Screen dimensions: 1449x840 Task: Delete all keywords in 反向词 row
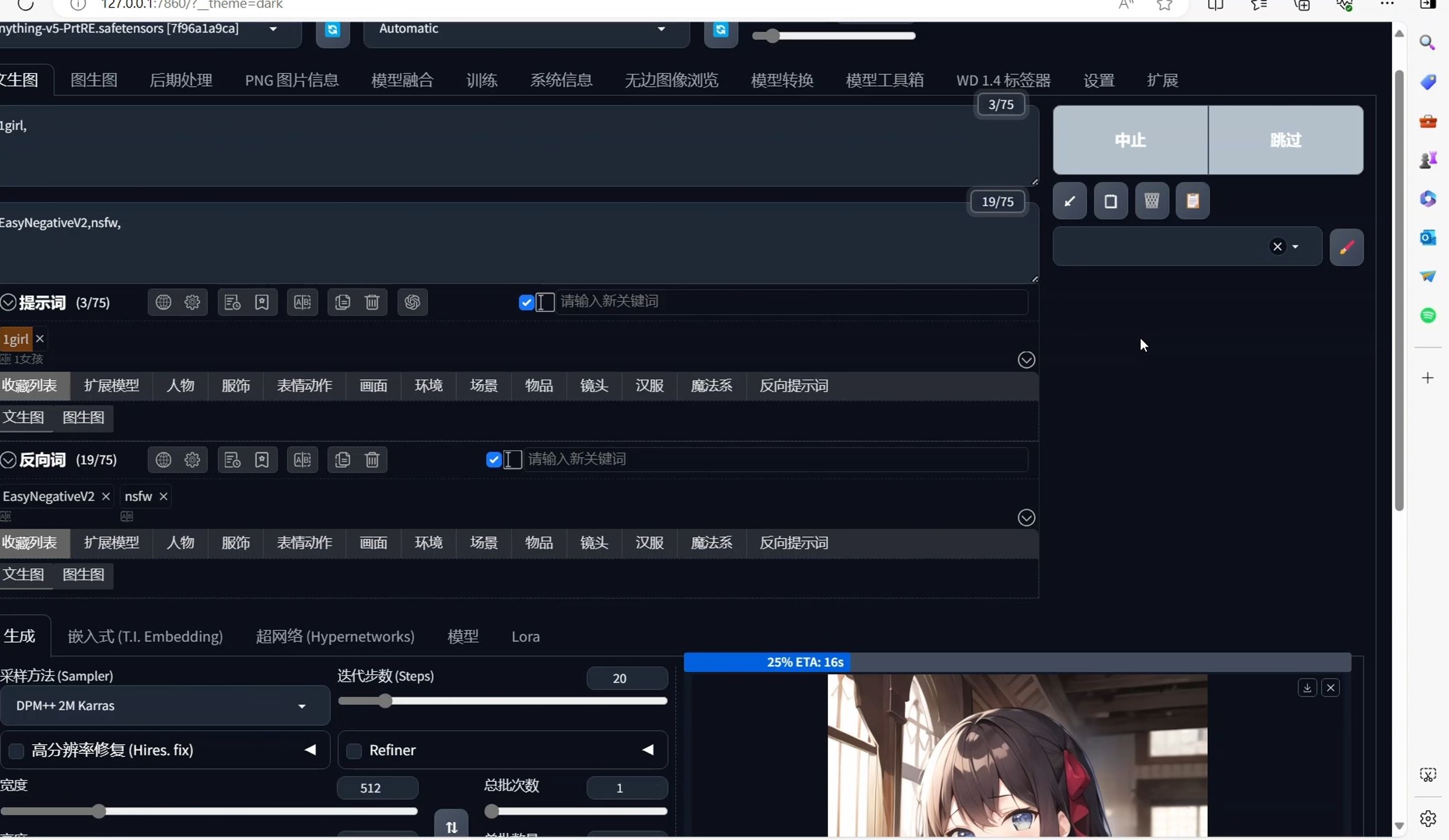pos(372,460)
